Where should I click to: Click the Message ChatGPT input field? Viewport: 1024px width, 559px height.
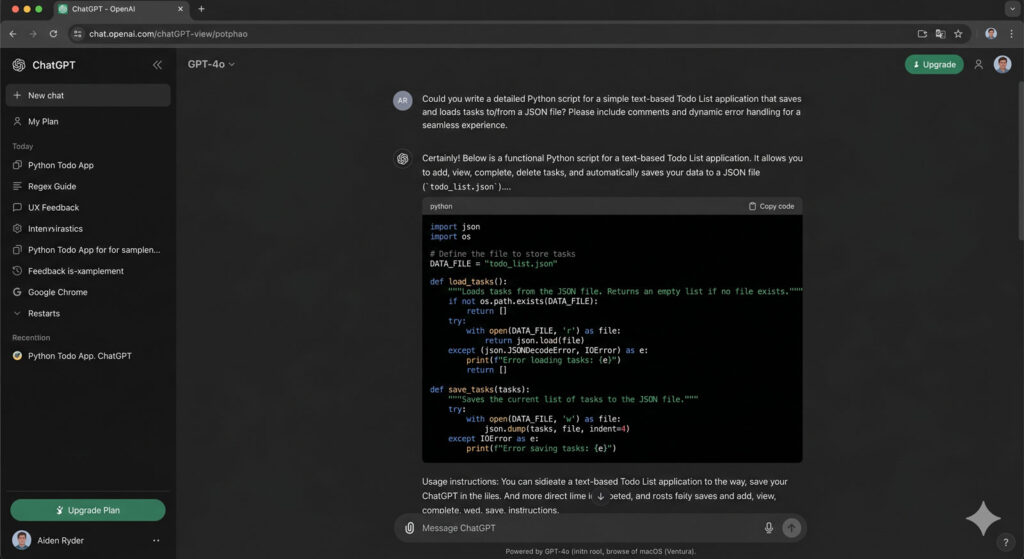pos(588,528)
